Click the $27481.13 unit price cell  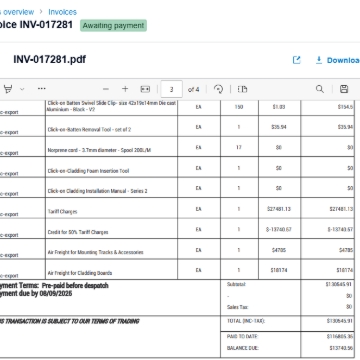tap(279, 209)
